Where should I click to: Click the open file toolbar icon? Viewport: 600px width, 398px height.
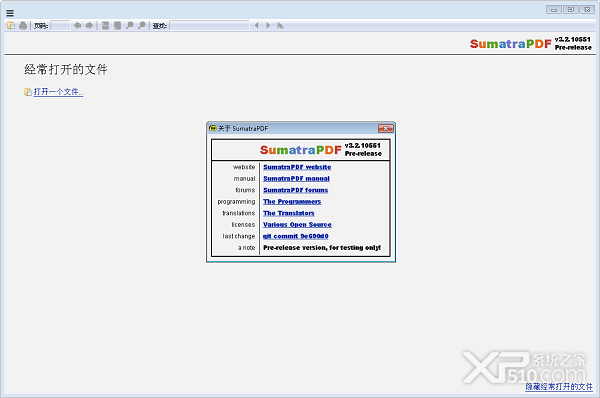[11, 26]
